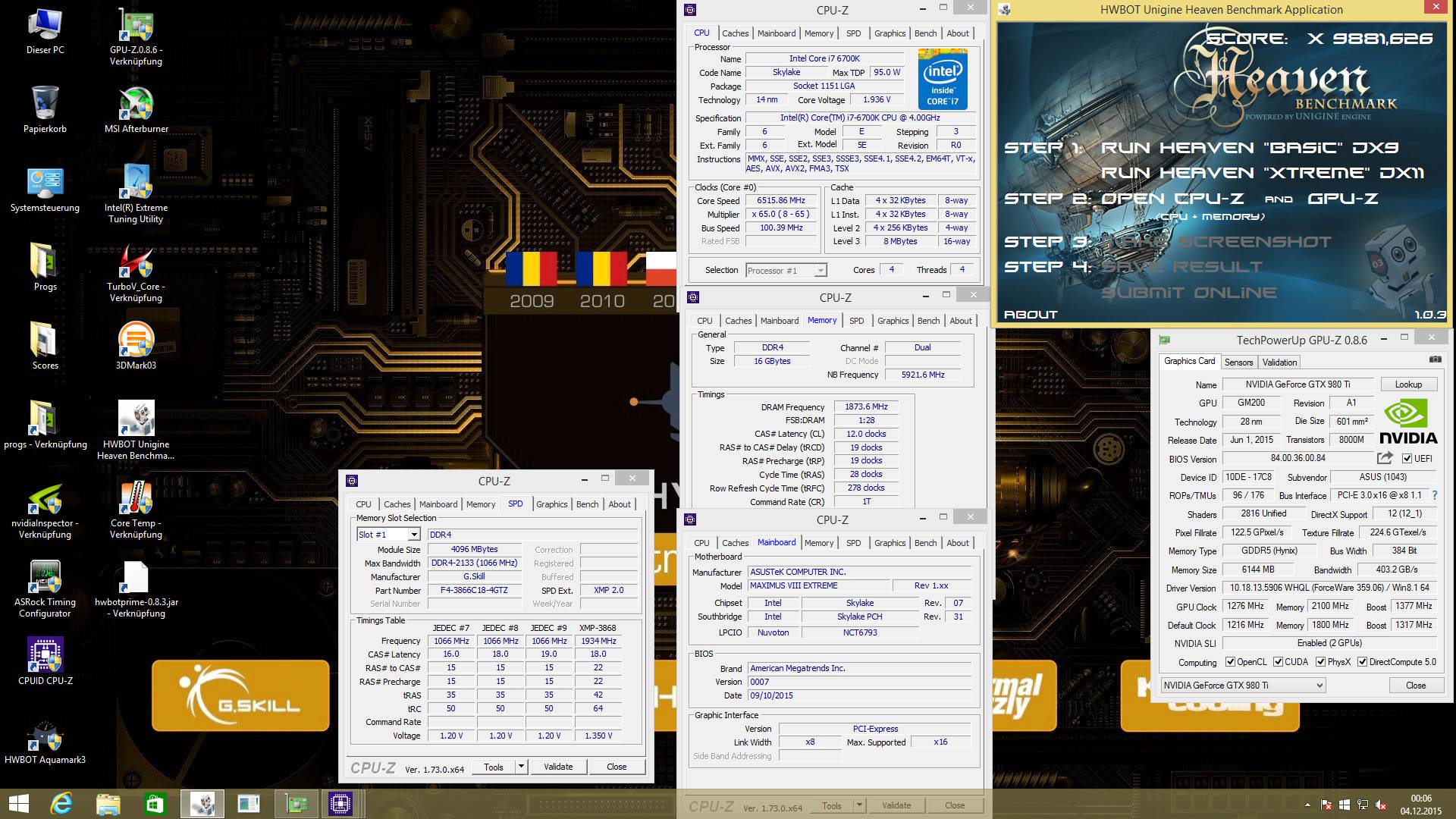The width and height of the screenshot is (1456, 819).
Task: Select SPD tab in CPU-Z processor window
Action: 852,33
